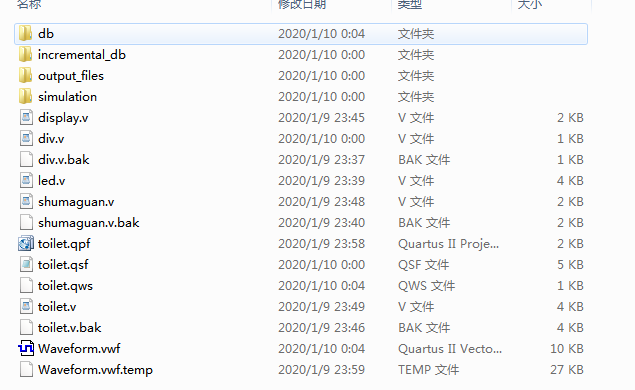
Task: Select the simulation folder name
Action: (67, 97)
